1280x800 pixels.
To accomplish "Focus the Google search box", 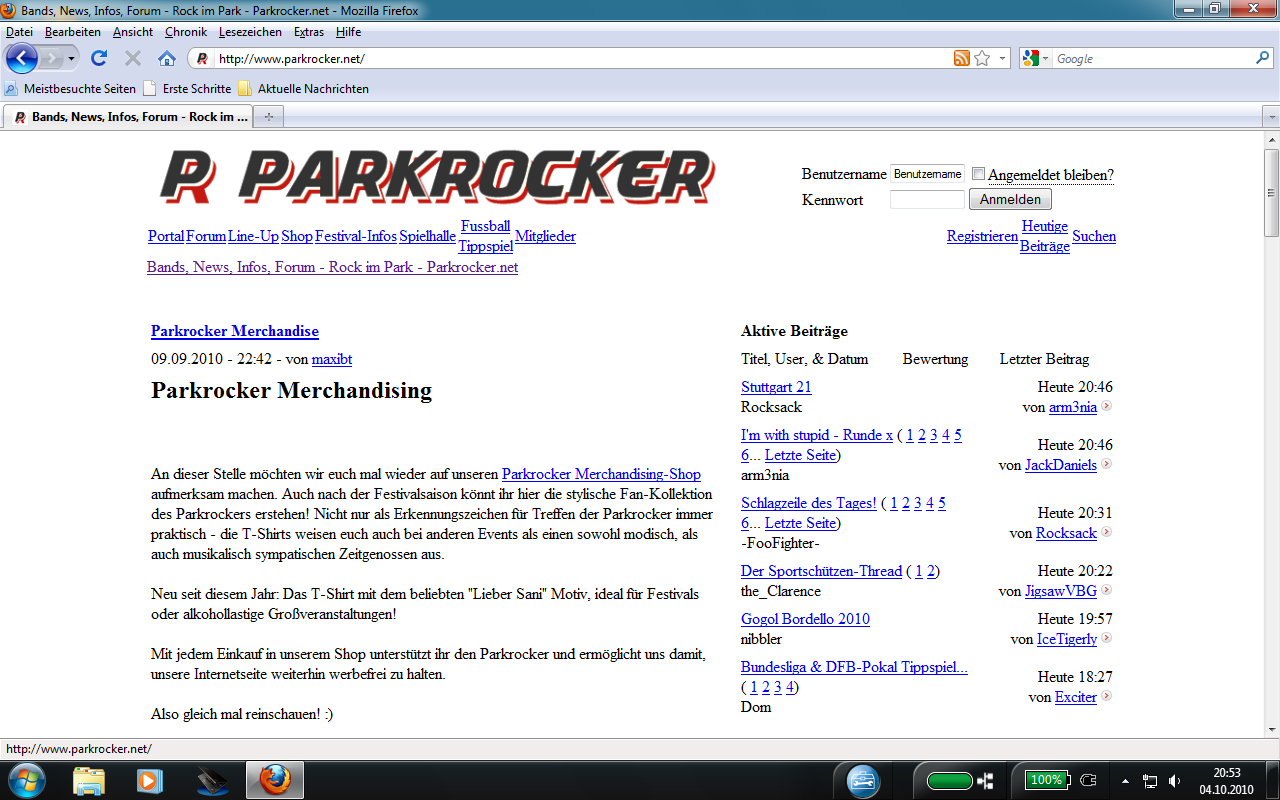I will tap(1153, 59).
